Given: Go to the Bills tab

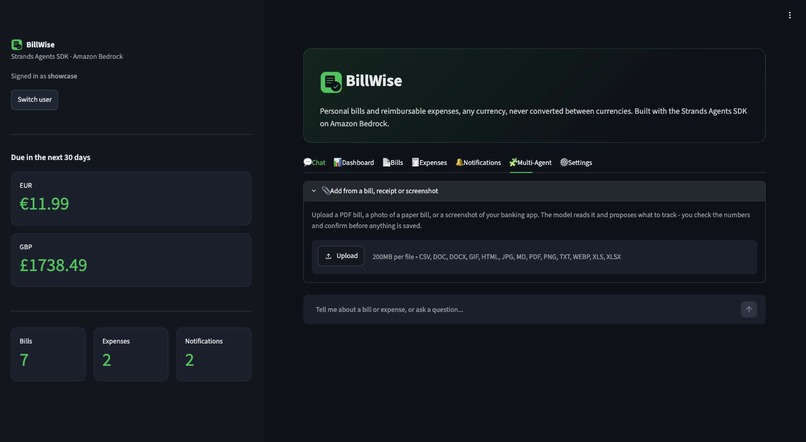Looking at the screenshot, I should click(x=393, y=162).
